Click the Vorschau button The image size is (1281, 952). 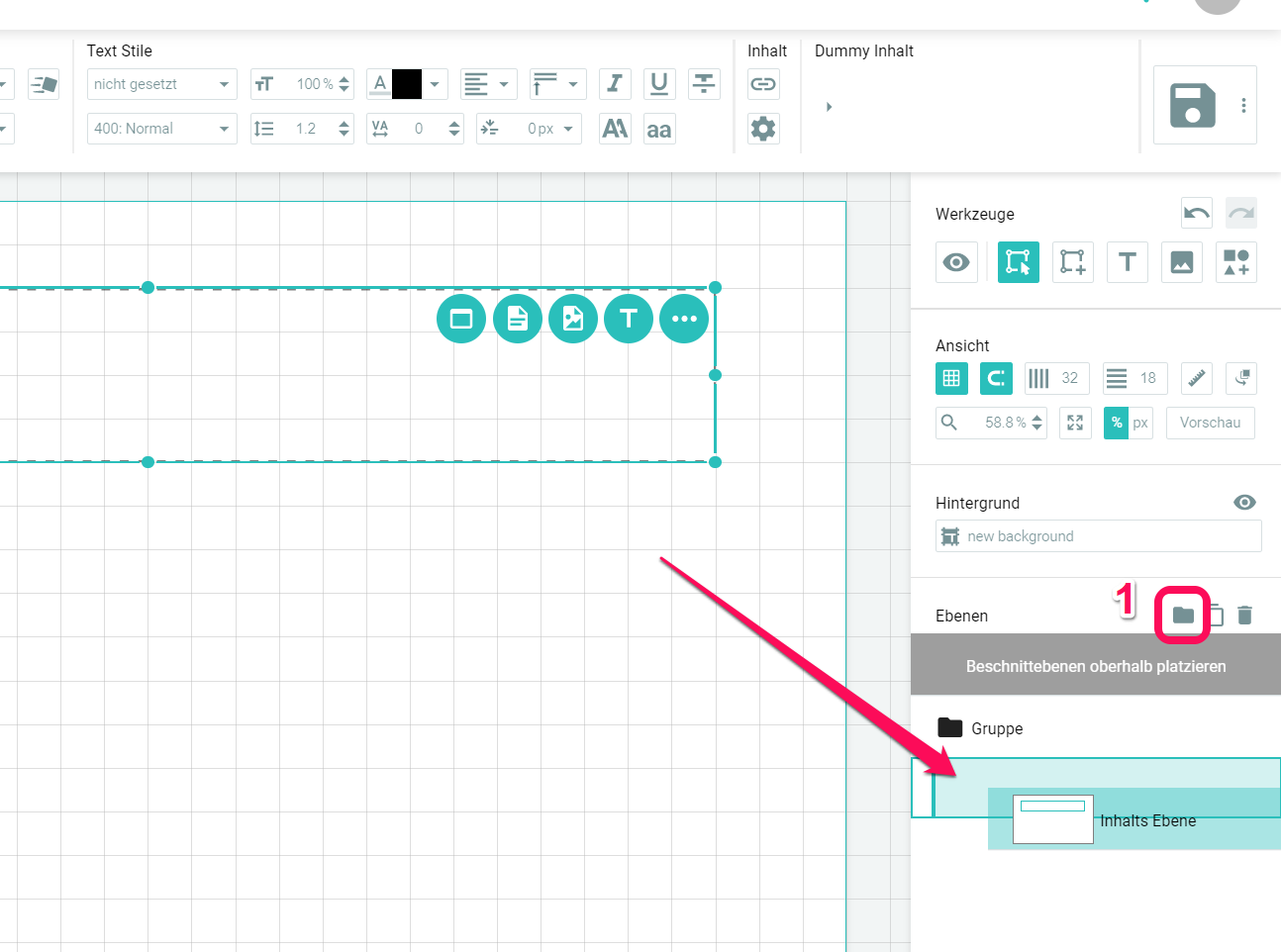(x=1210, y=423)
